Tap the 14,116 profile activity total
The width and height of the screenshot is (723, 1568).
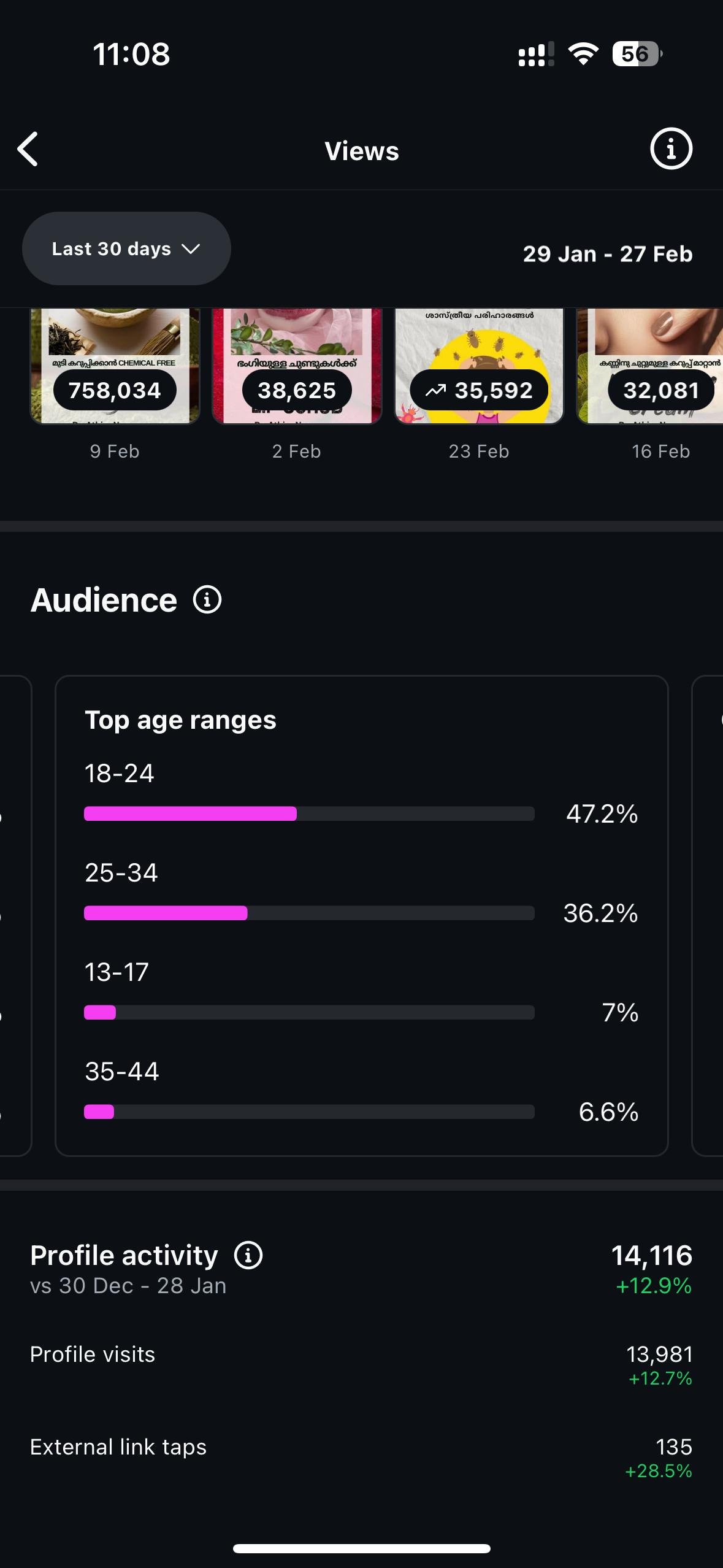(651, 1255)
